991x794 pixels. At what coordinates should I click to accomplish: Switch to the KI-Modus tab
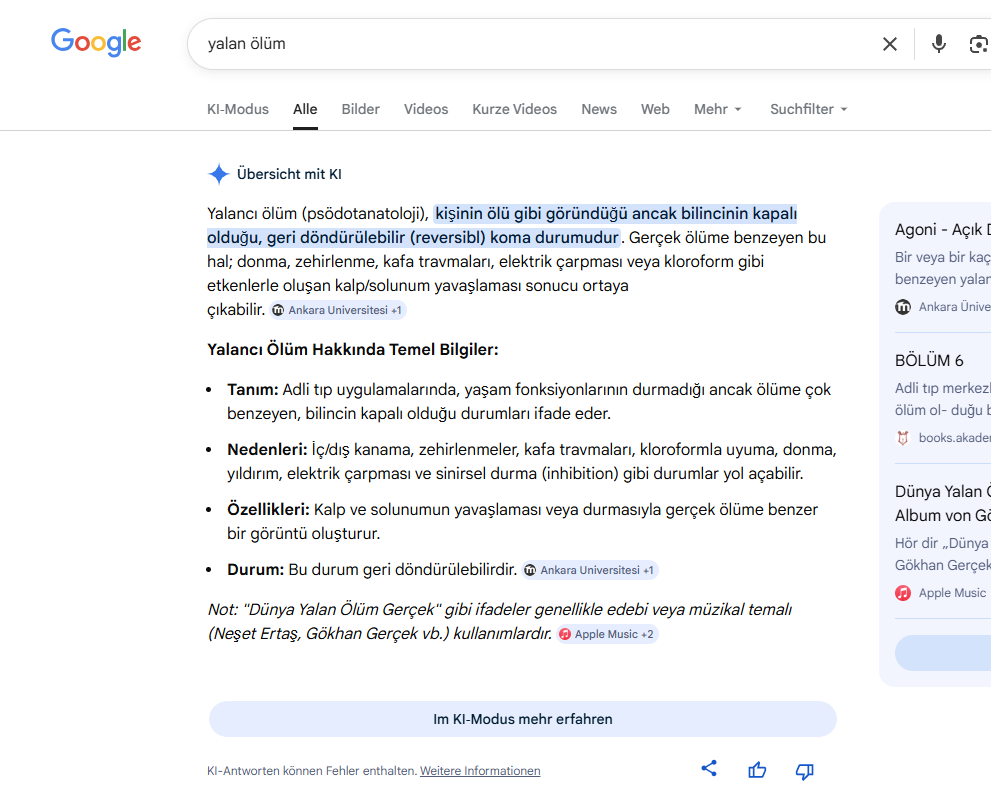point(238,109)
